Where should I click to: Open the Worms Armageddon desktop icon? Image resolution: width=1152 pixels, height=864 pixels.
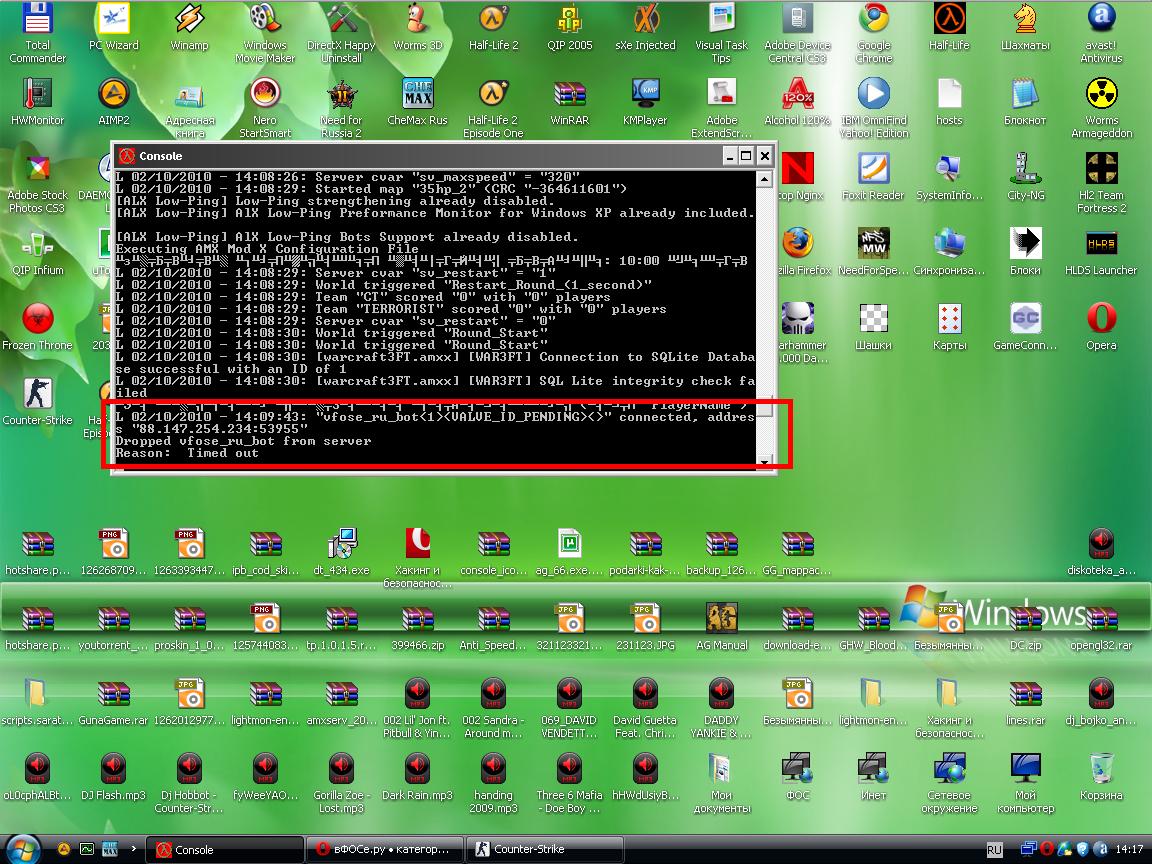[1101, 97]
